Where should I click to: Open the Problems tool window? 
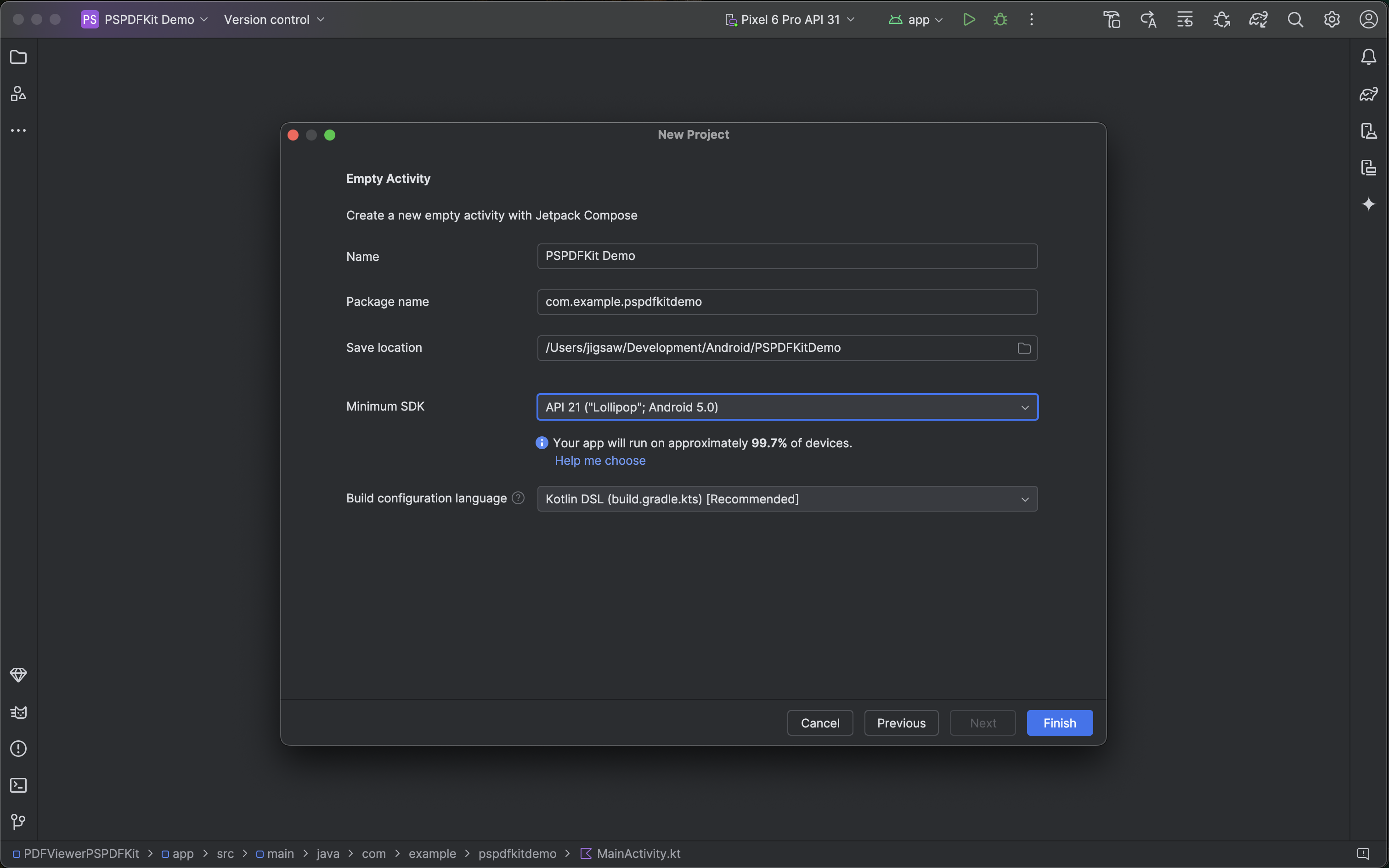click(18, 749)
